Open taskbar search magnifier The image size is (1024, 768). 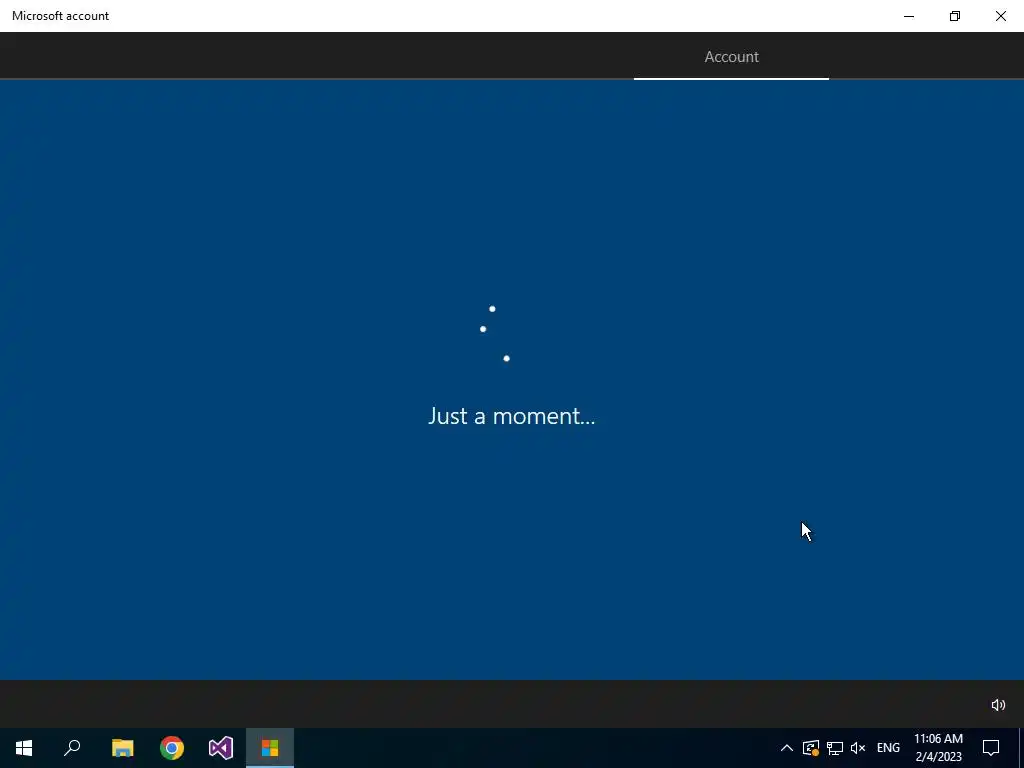coord(72,748)
